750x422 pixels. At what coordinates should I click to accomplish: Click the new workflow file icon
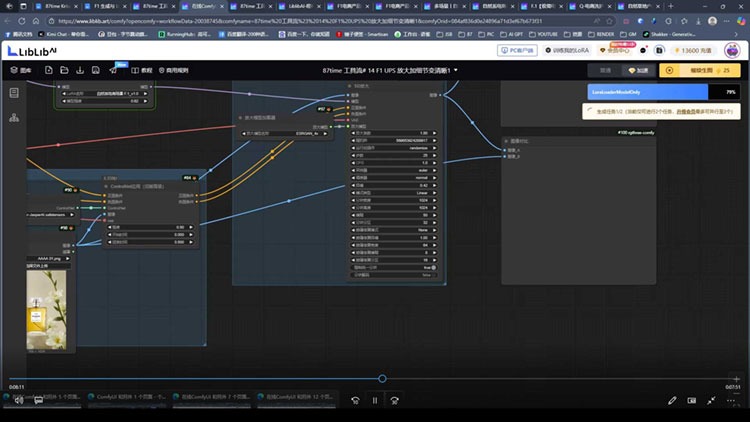pos(48,71)
